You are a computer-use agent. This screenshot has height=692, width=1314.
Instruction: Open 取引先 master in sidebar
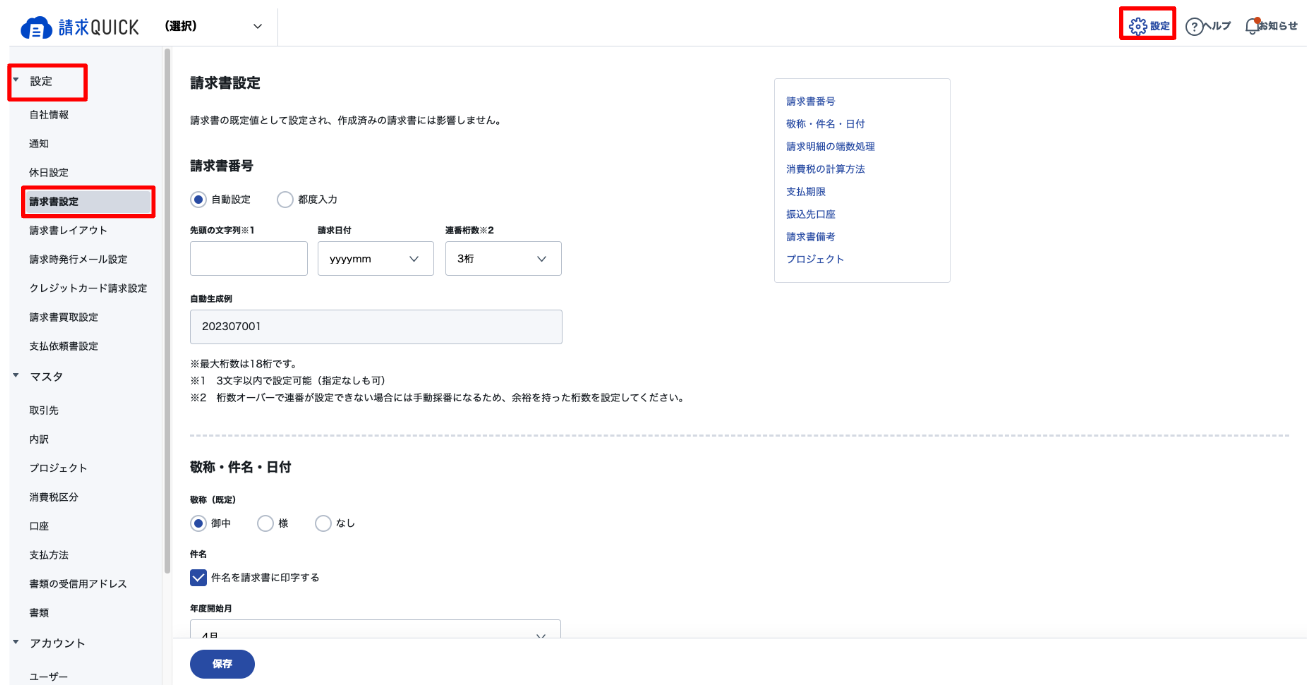click(44, 410)
